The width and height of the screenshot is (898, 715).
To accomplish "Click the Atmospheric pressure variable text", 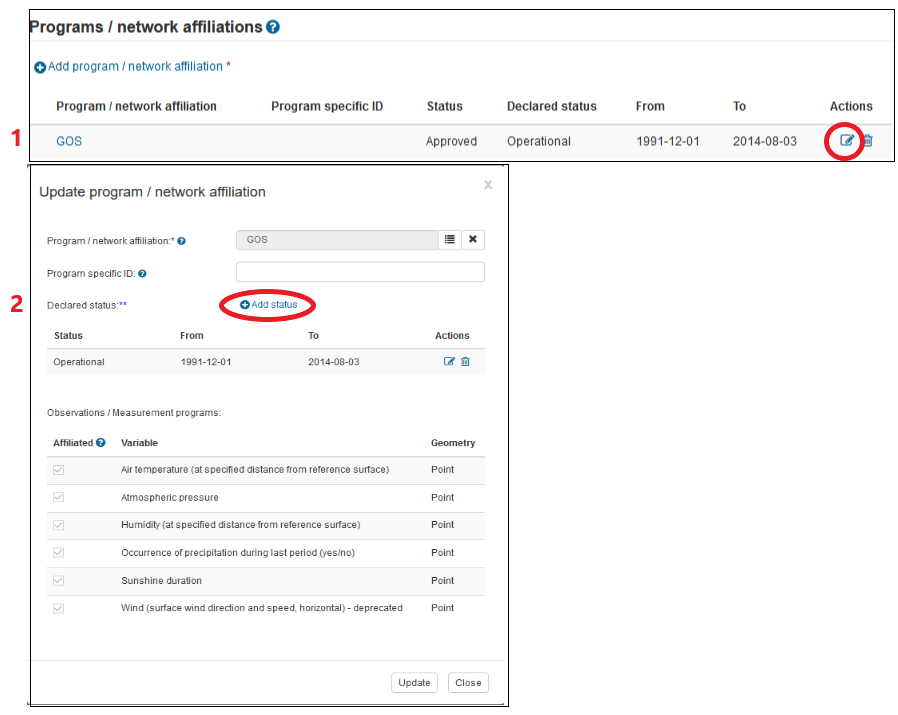I will click(170, 497).
